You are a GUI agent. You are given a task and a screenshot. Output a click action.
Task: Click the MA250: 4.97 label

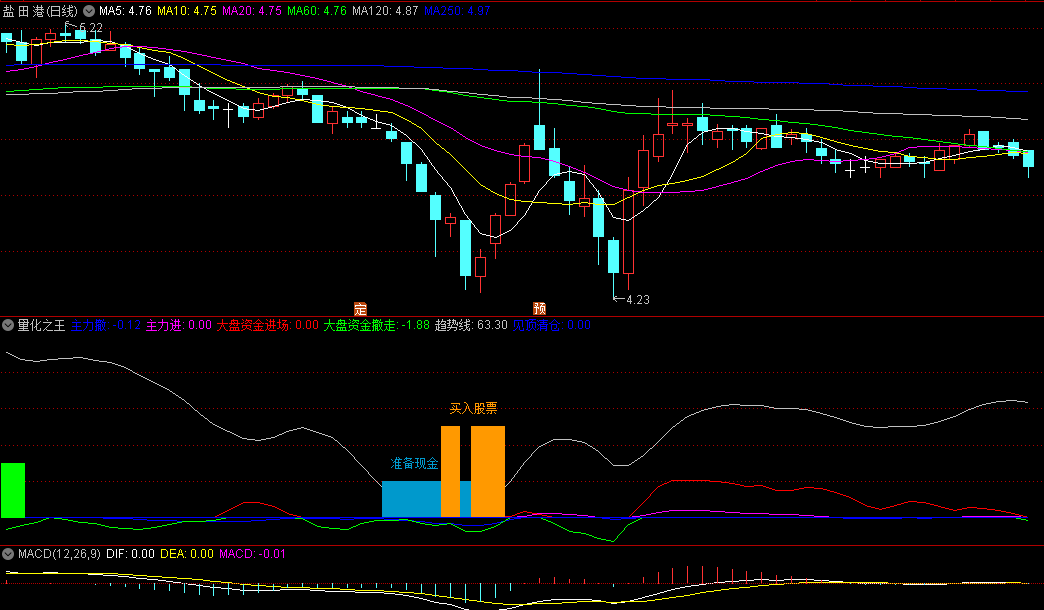click(457, 11)
